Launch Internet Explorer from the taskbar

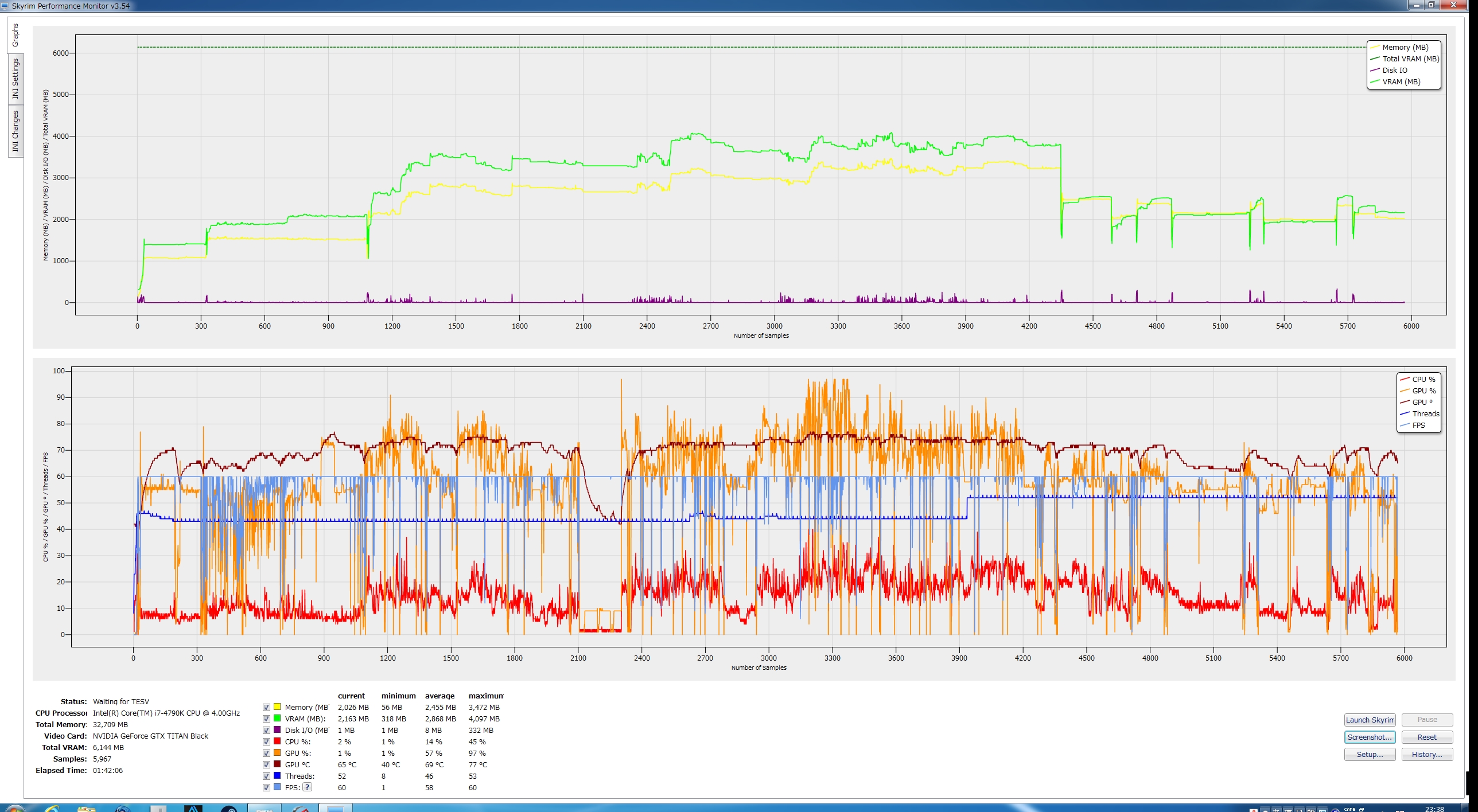[51, 809]
